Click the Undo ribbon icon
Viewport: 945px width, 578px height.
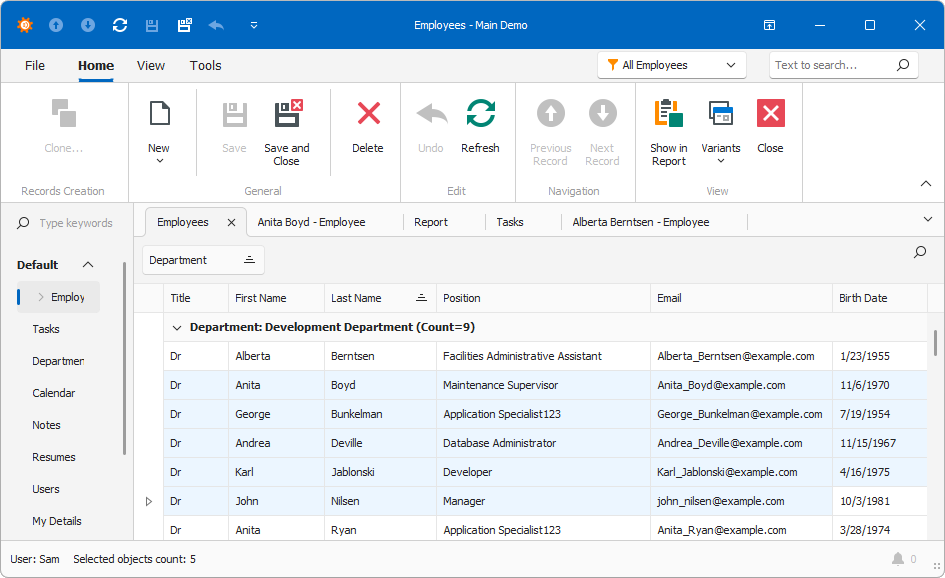pos(432,113)
